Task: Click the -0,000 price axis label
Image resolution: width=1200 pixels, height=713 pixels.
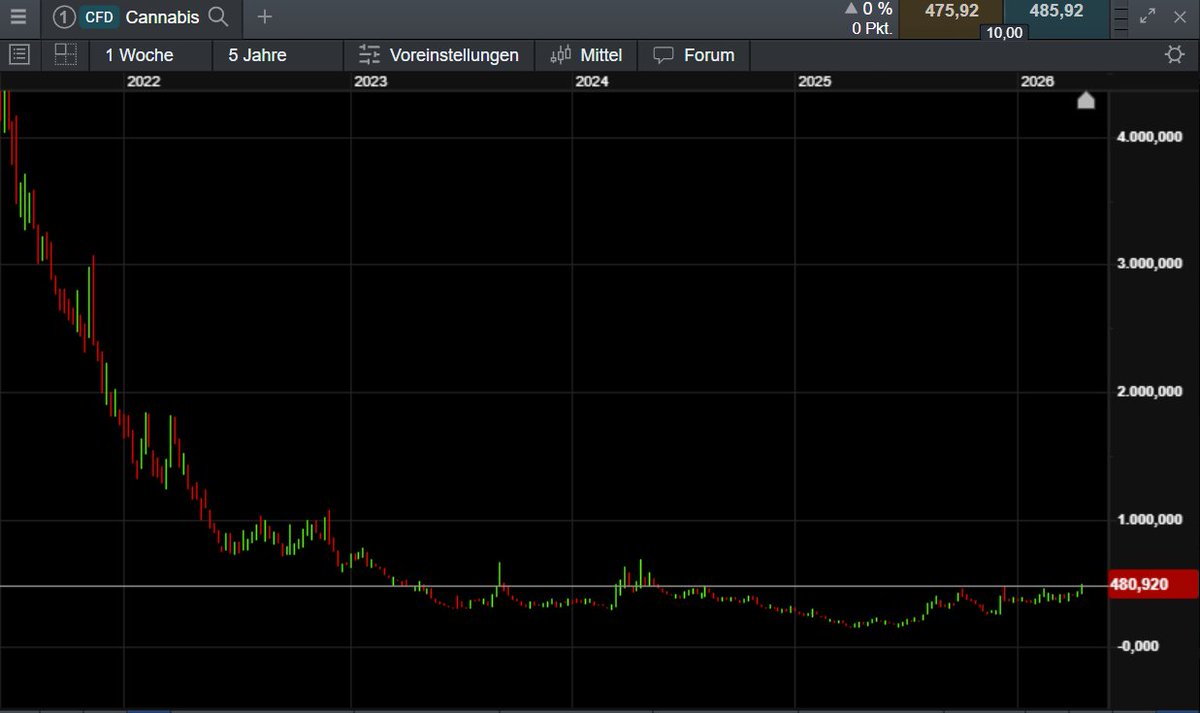Action: click(x=1138, y=646)
